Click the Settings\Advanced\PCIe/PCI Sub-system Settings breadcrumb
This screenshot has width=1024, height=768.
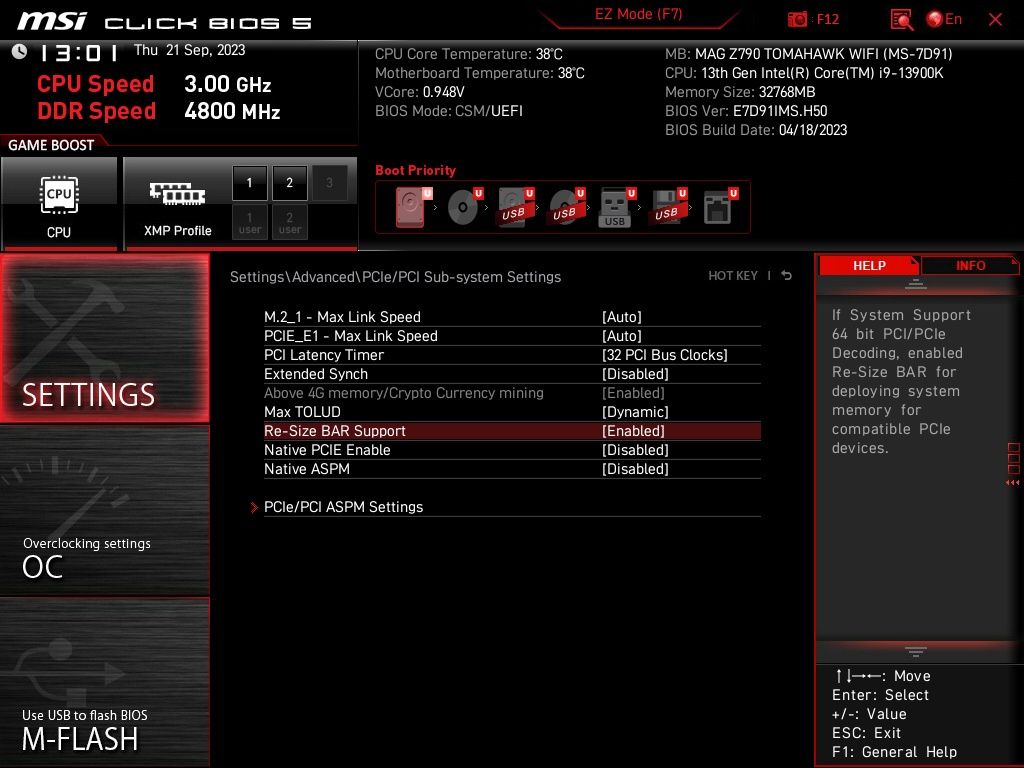click(395, 277)
